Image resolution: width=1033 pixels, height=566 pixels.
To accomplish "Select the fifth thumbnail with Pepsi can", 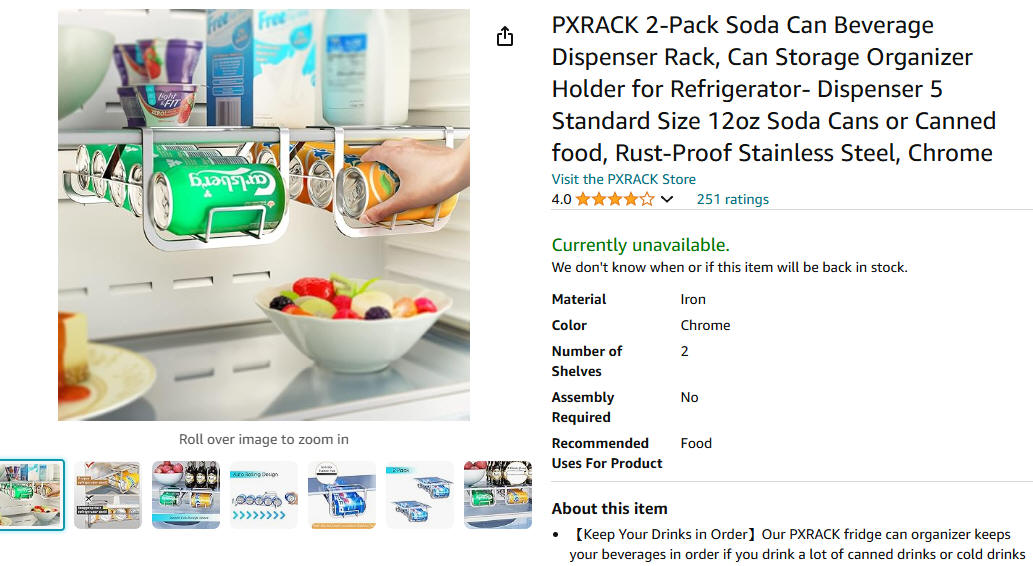I will (x=341, y=495).
